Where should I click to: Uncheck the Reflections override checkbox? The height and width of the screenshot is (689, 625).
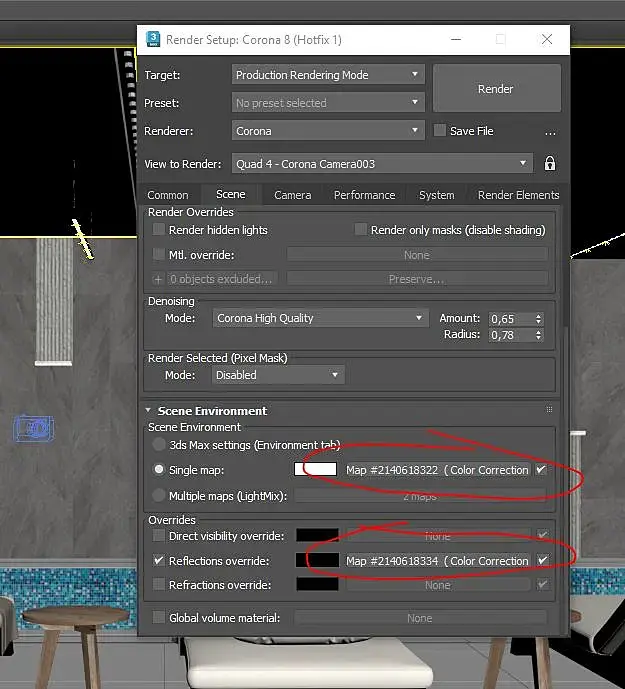pos(159,560)
